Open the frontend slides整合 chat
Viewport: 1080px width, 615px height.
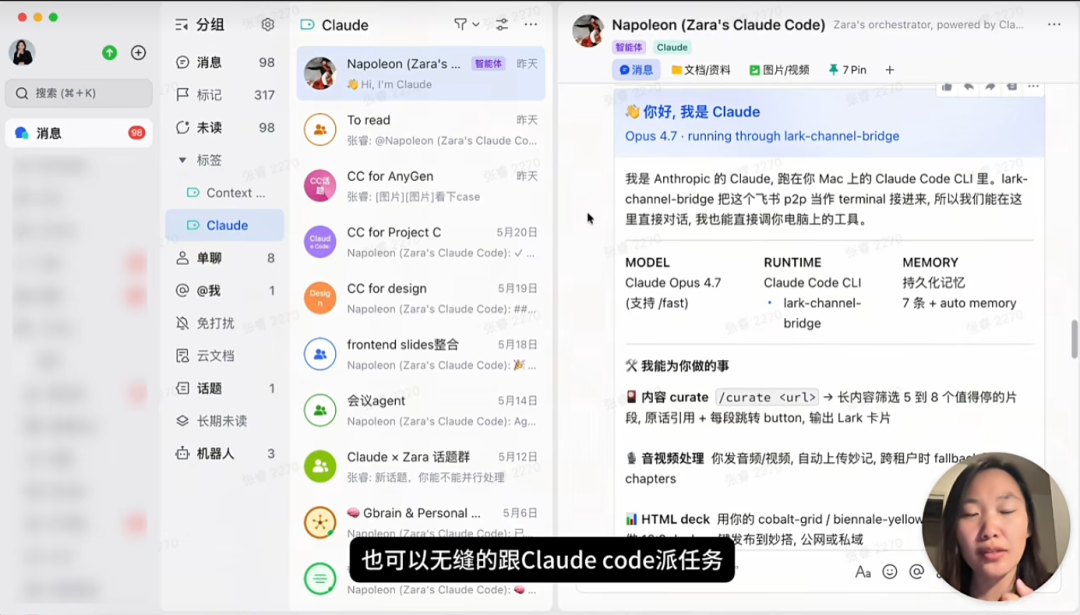click(421, 354)
